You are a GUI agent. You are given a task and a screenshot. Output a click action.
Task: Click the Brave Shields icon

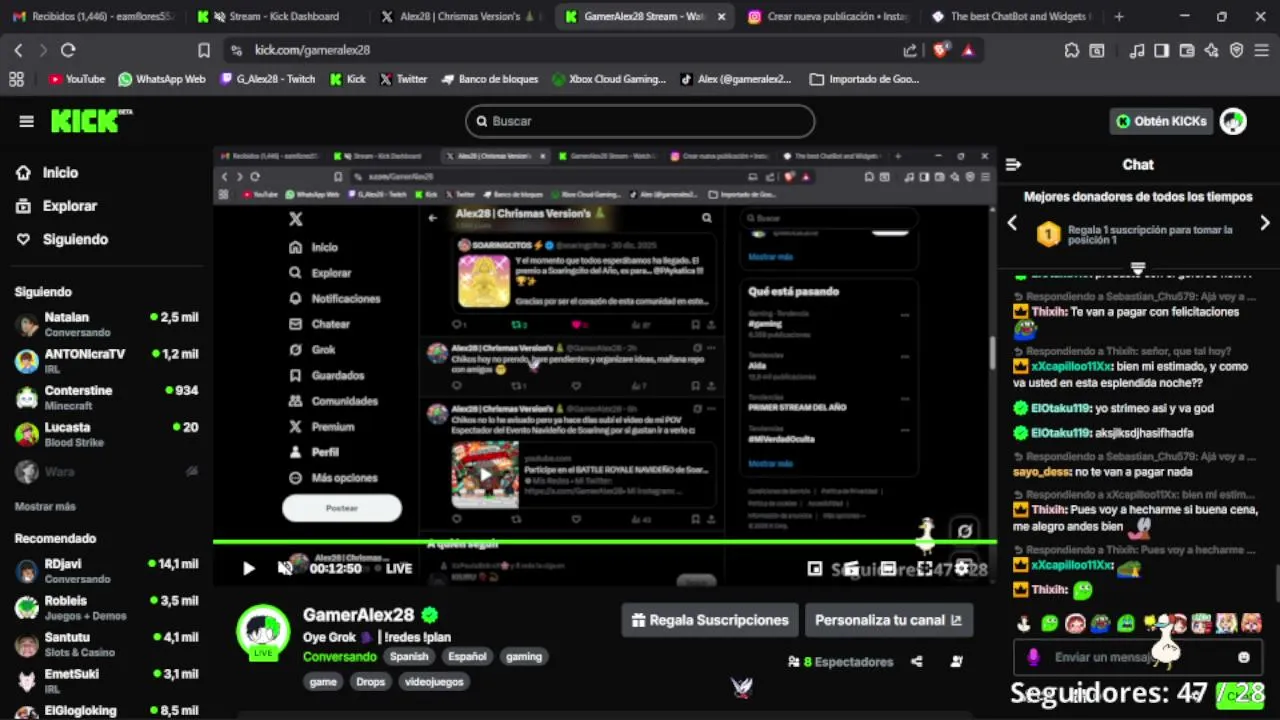[941, 50]
